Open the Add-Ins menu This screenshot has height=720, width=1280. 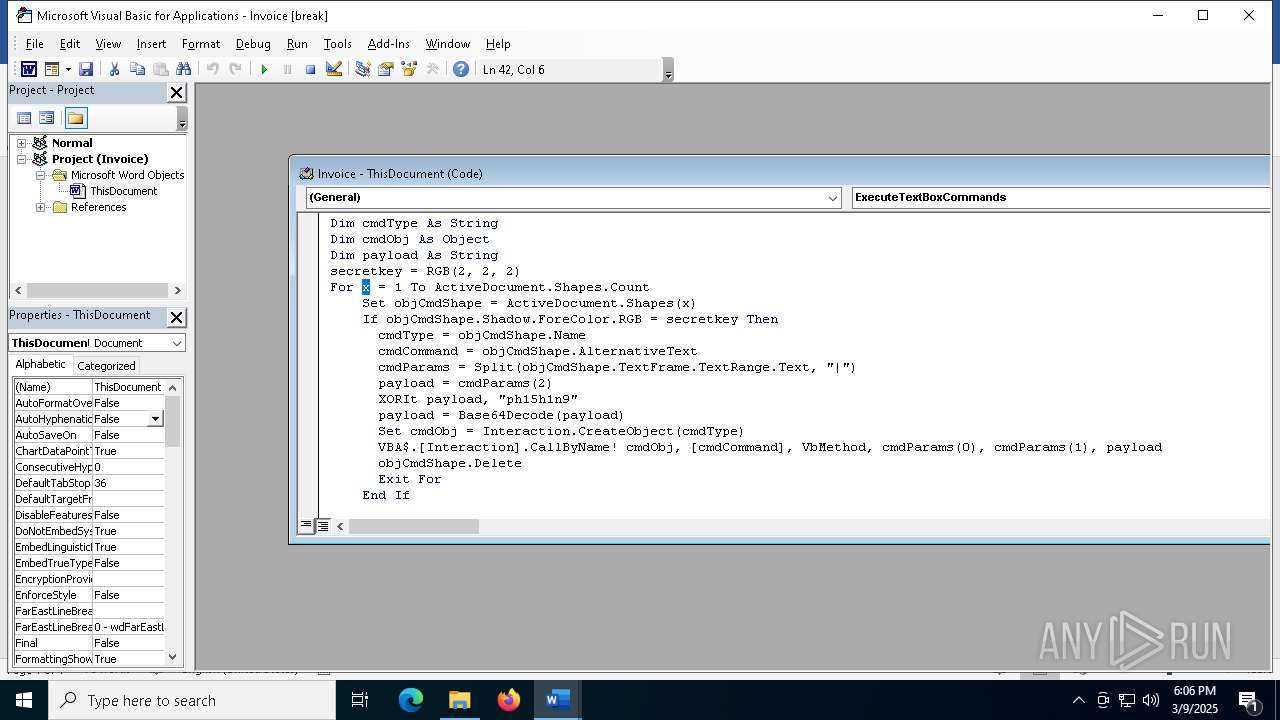click(388, 44)
